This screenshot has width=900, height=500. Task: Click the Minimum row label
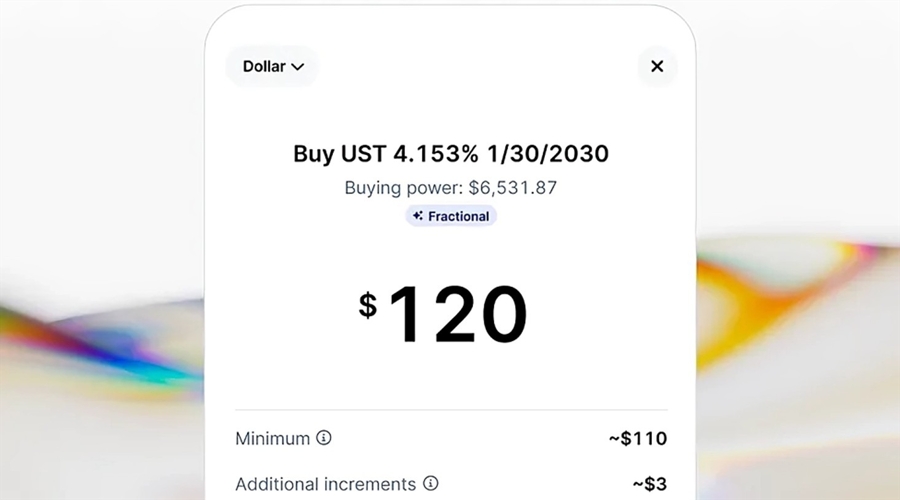coord(272,438)
